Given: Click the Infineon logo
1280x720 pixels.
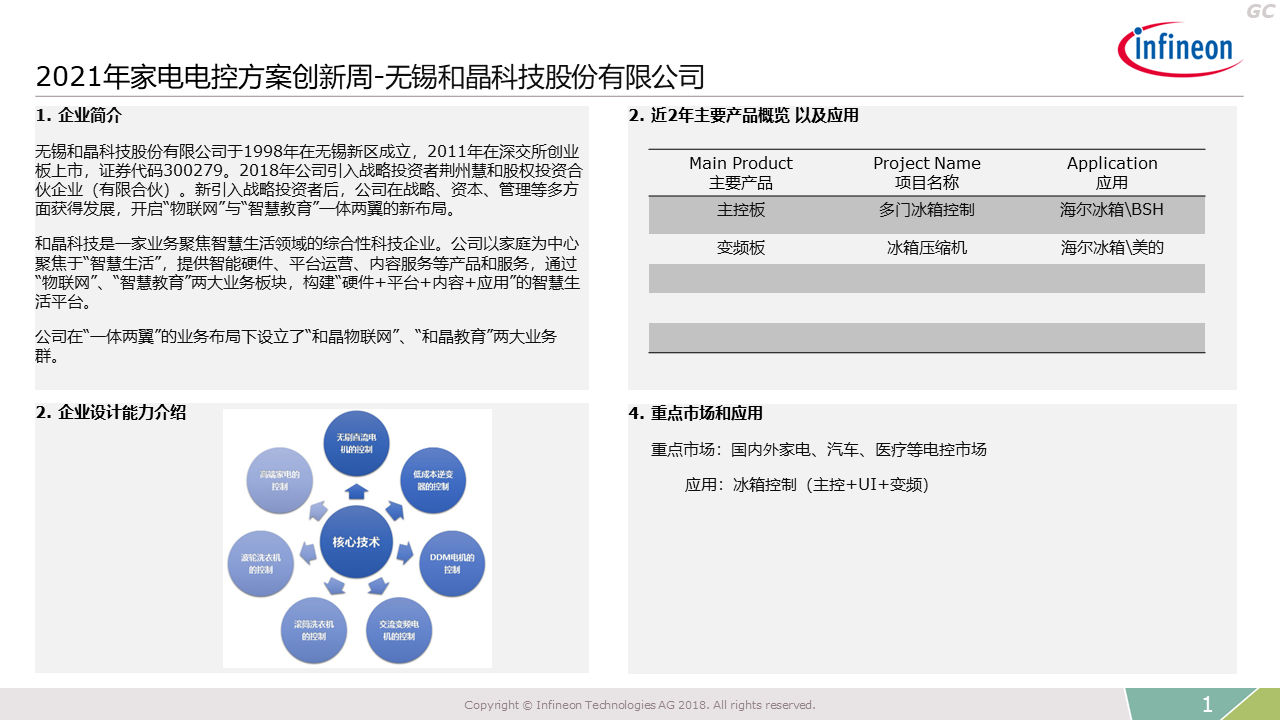Looking at the screenshot, I should click(x=1180, y=48).
